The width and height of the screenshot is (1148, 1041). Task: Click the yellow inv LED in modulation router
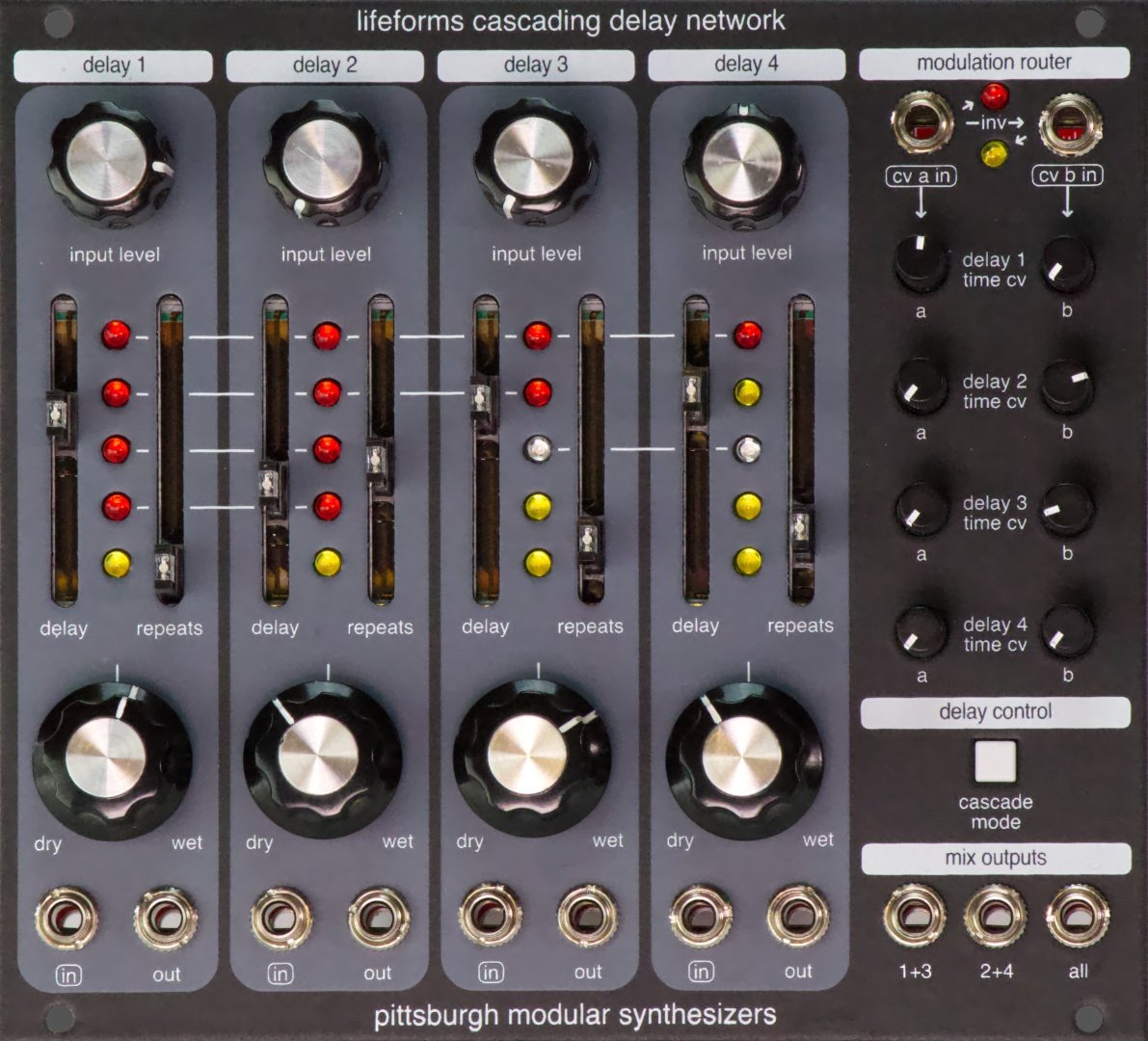point(994,153)
